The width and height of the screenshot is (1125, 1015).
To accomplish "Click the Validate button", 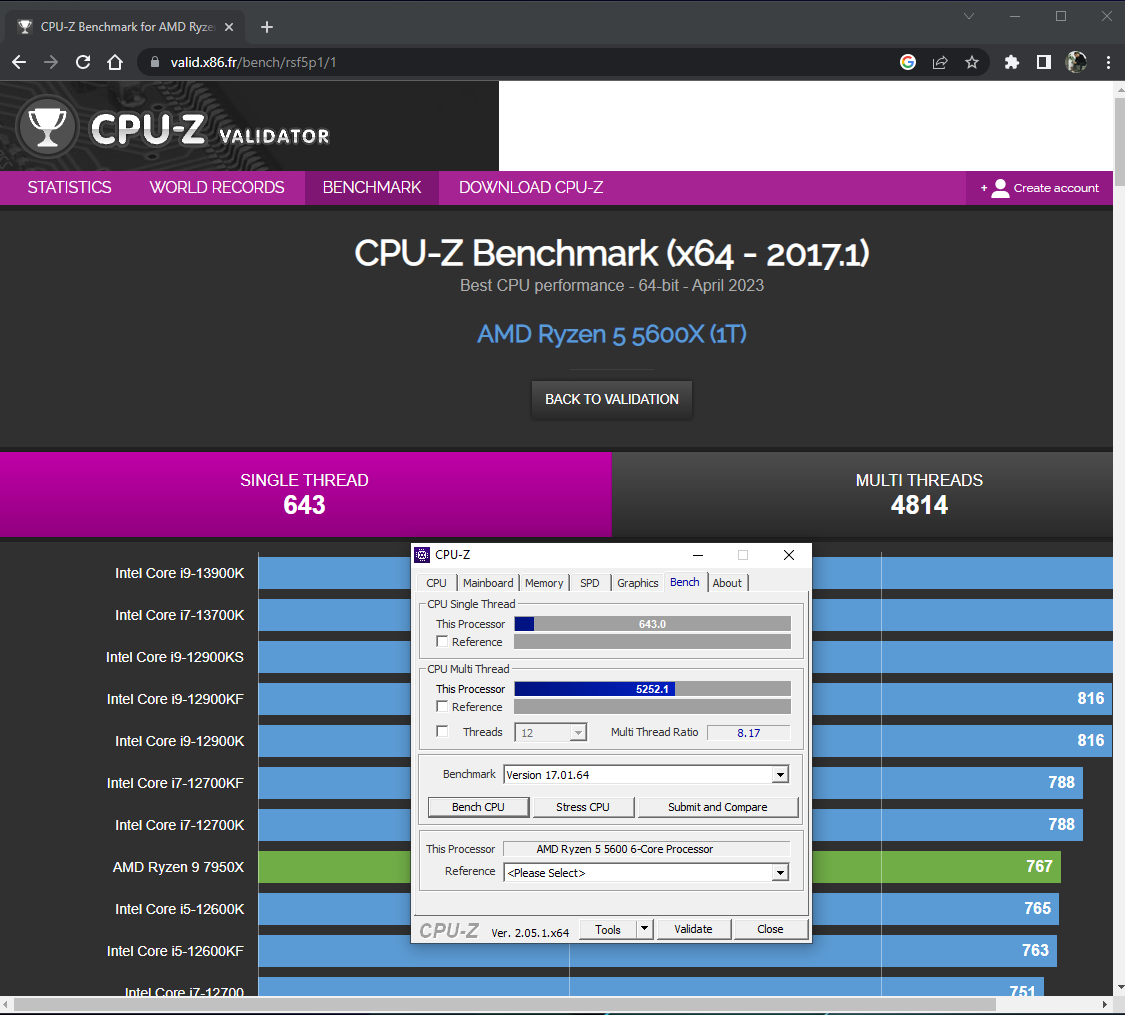I will coord(693,929).
